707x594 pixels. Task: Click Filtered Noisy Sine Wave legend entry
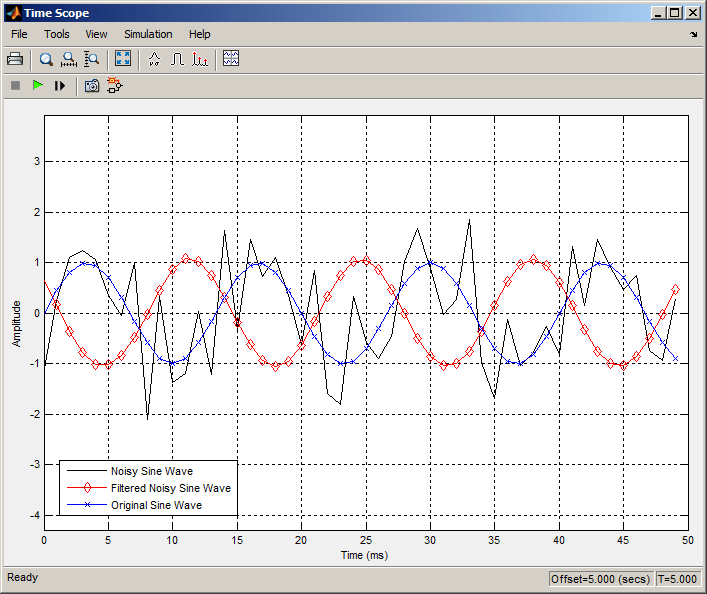pos(170,488)
